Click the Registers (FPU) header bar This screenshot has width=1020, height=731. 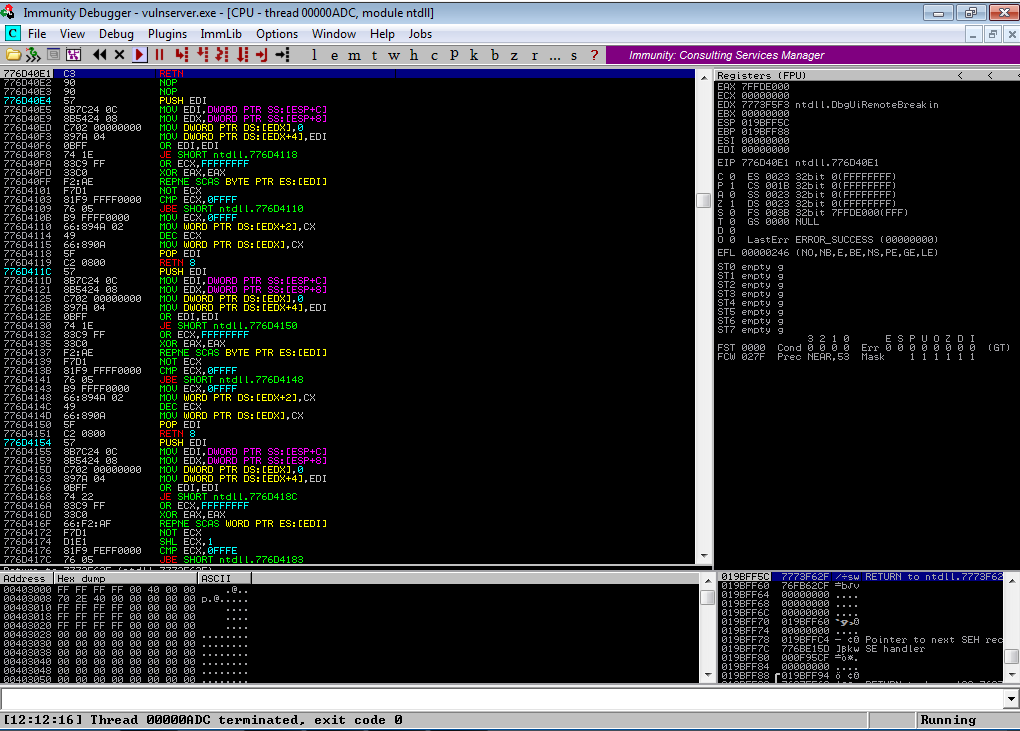[868, 75]
